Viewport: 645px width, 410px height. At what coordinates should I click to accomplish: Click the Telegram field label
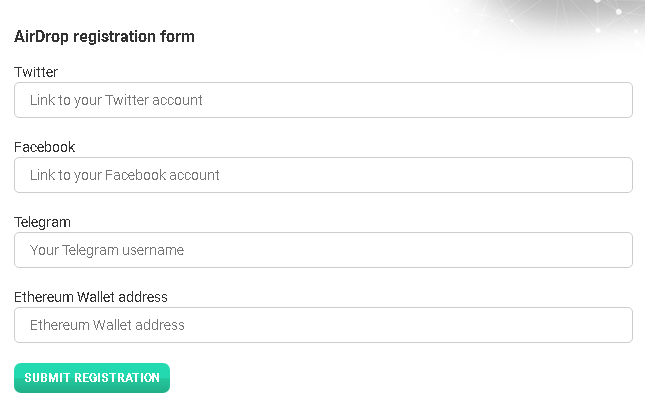pos(42,222)
